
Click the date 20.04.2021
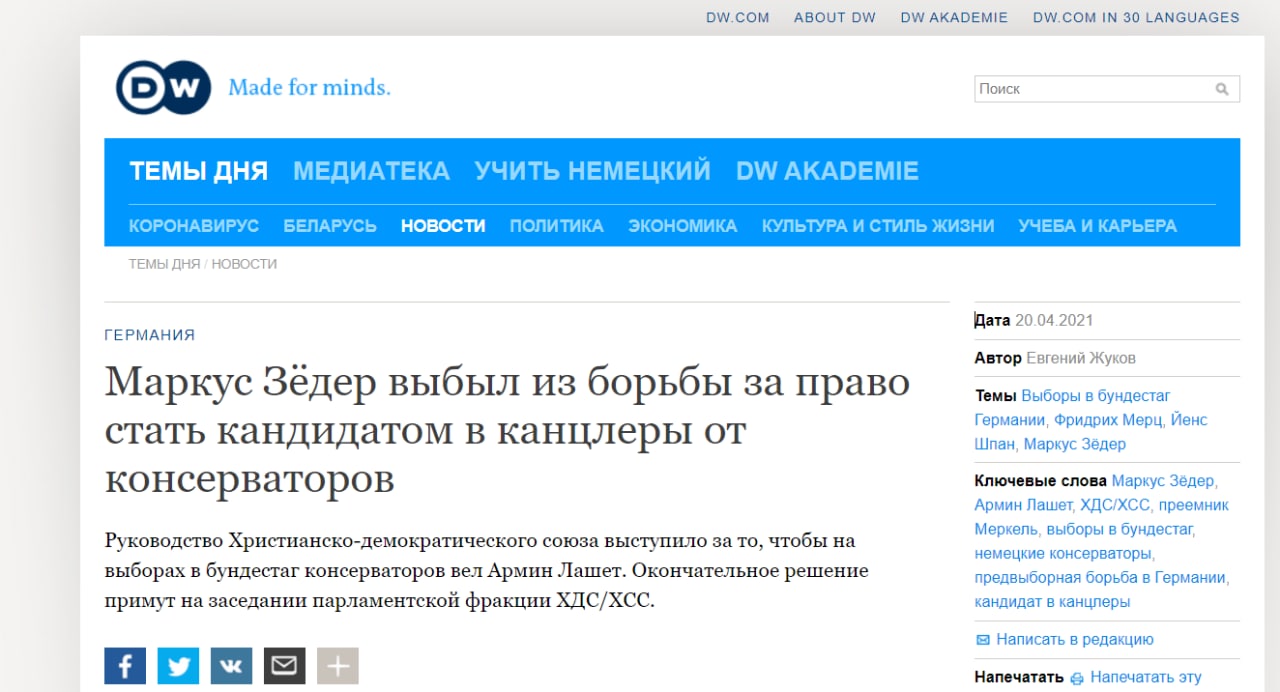1054,321
